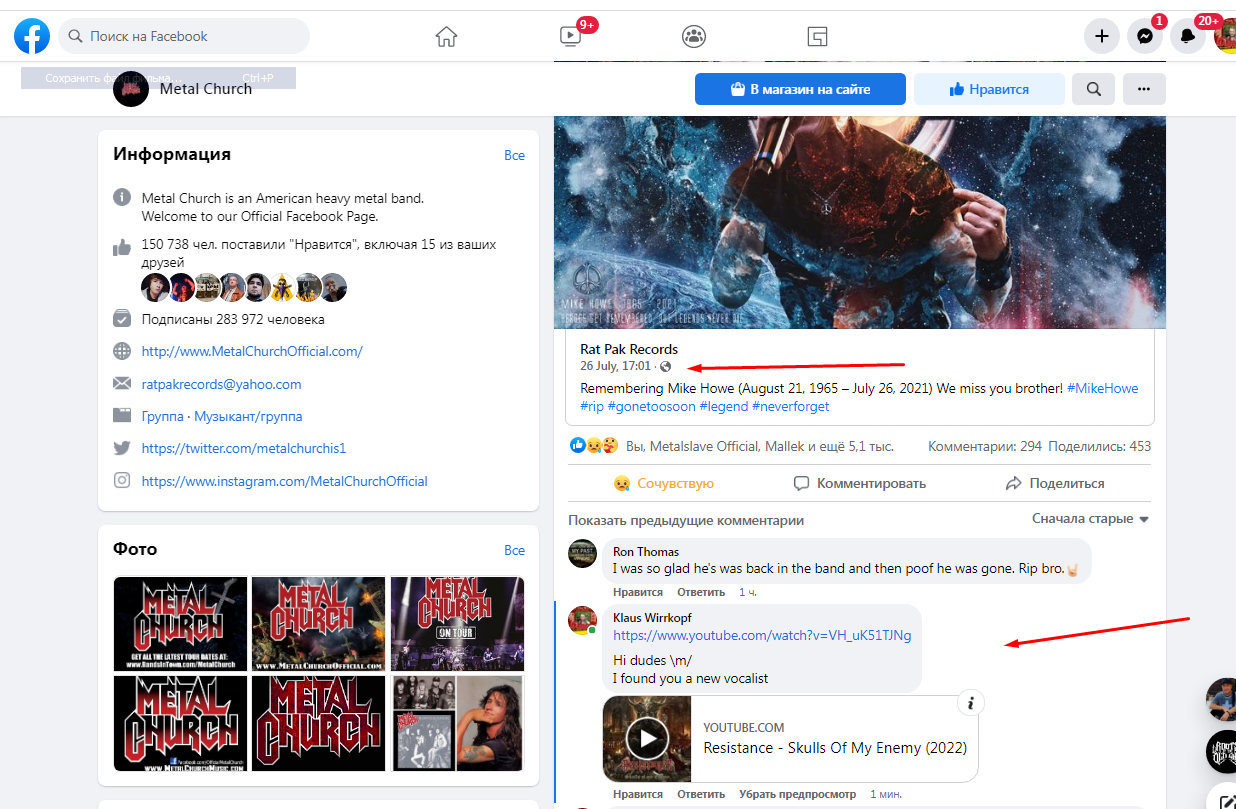Click the info icon on YouTube preview
This screenshot has width=1236, height=809.
[969, 703]
